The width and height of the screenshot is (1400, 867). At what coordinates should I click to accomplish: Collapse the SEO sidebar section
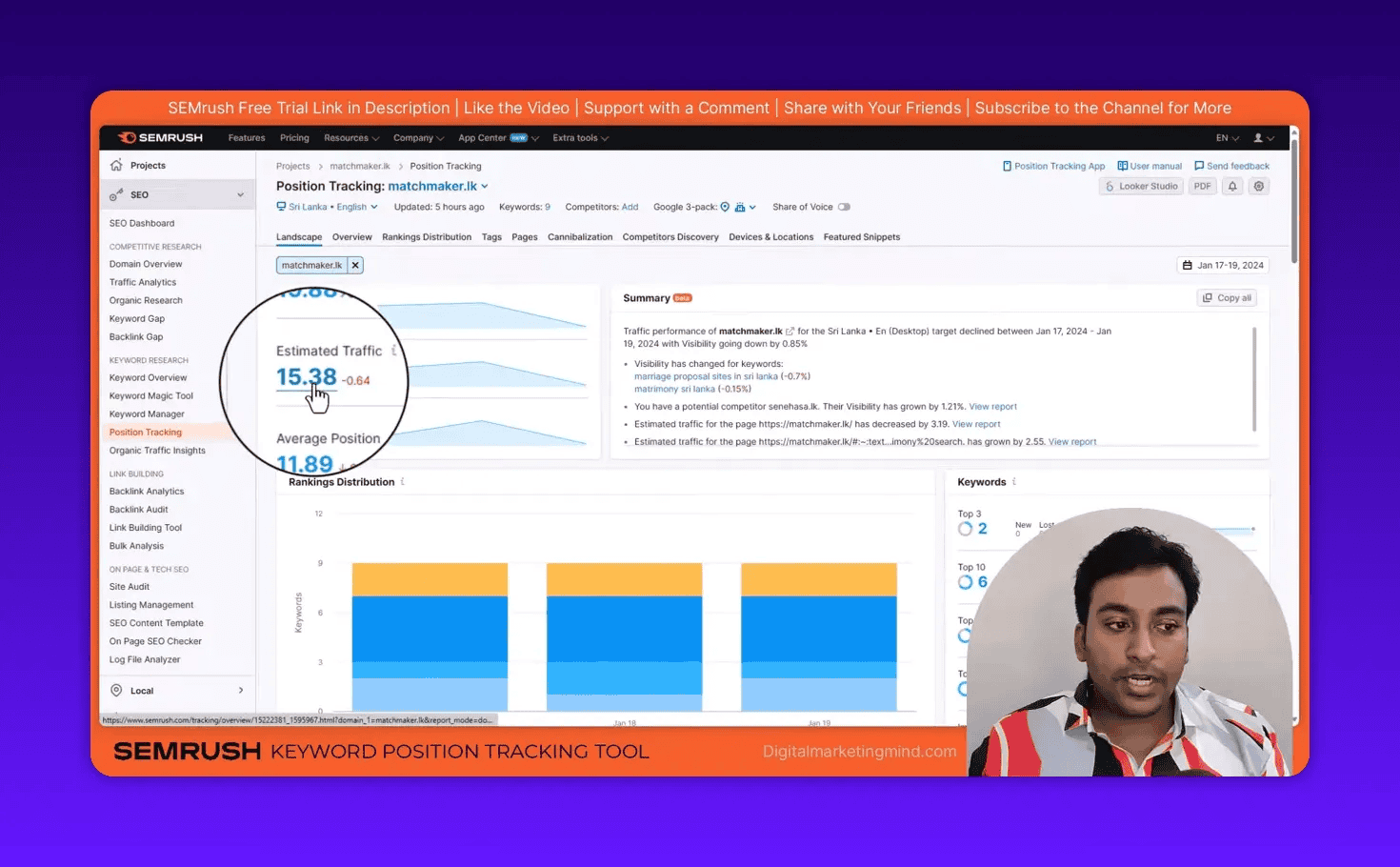(x=240, y=194)
